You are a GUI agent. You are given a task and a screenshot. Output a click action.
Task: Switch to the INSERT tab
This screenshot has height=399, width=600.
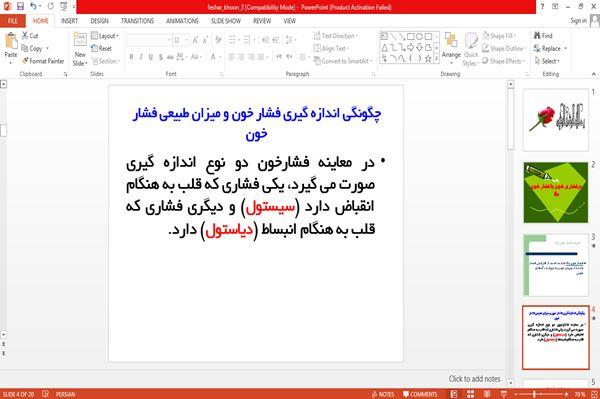click(x=69, y=21)
